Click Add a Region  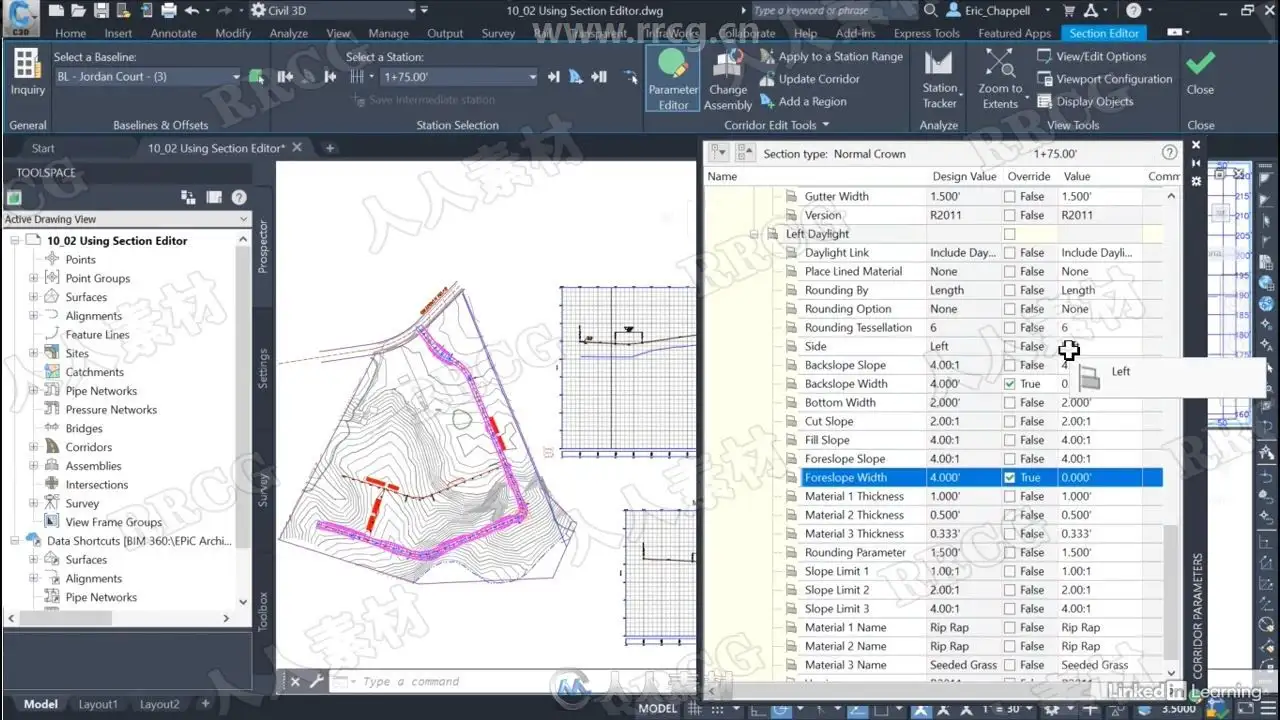[x=803, y=101]
